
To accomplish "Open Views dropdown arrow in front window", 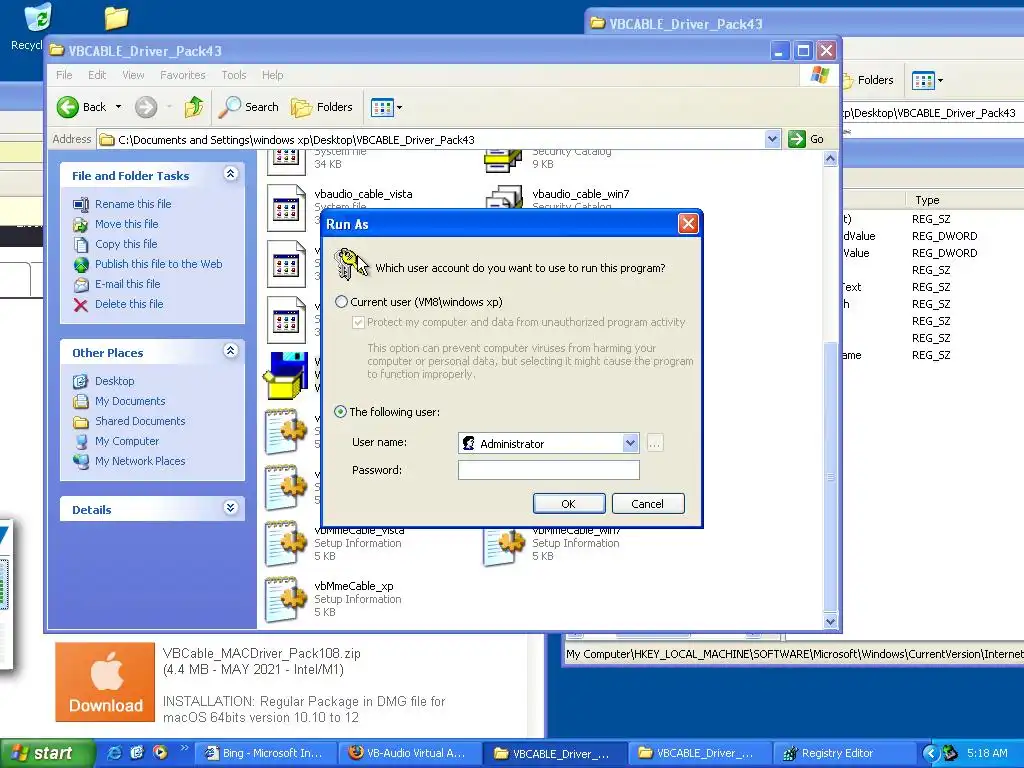I will tap(400, 108).
